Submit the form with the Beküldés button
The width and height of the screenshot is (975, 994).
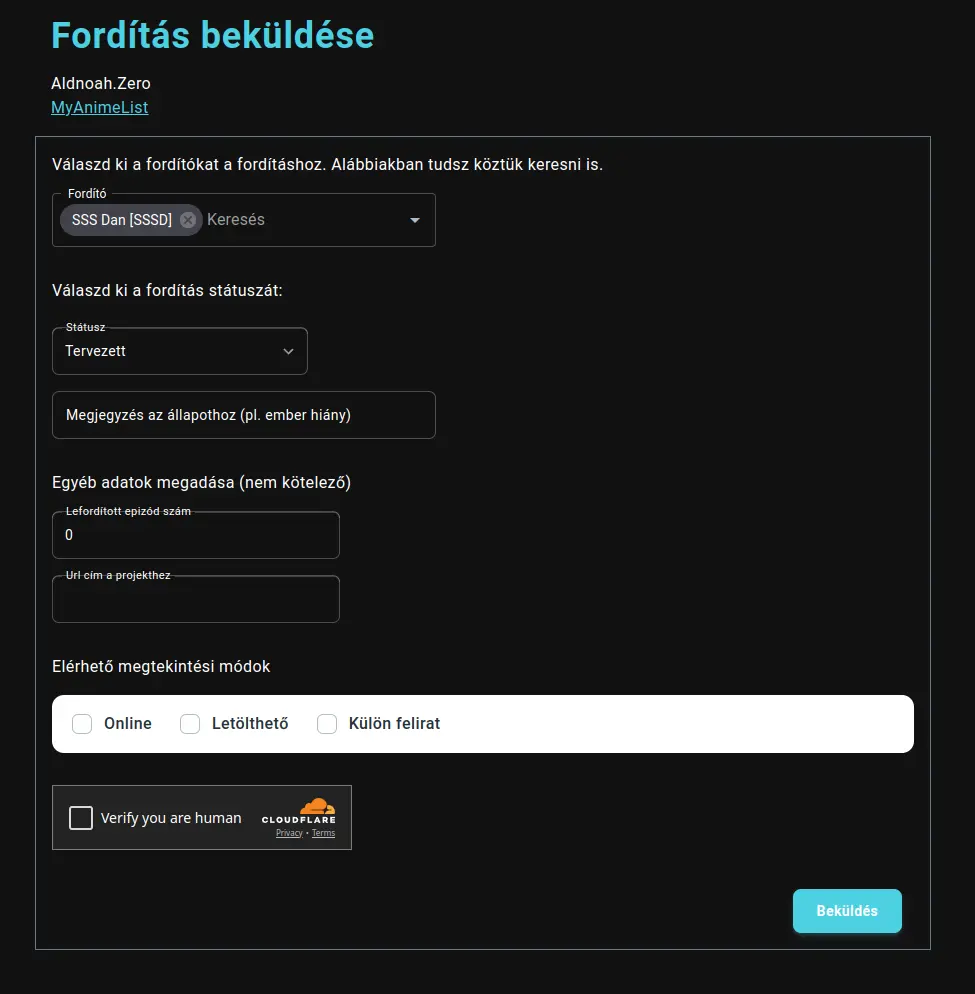coord(846,910)
